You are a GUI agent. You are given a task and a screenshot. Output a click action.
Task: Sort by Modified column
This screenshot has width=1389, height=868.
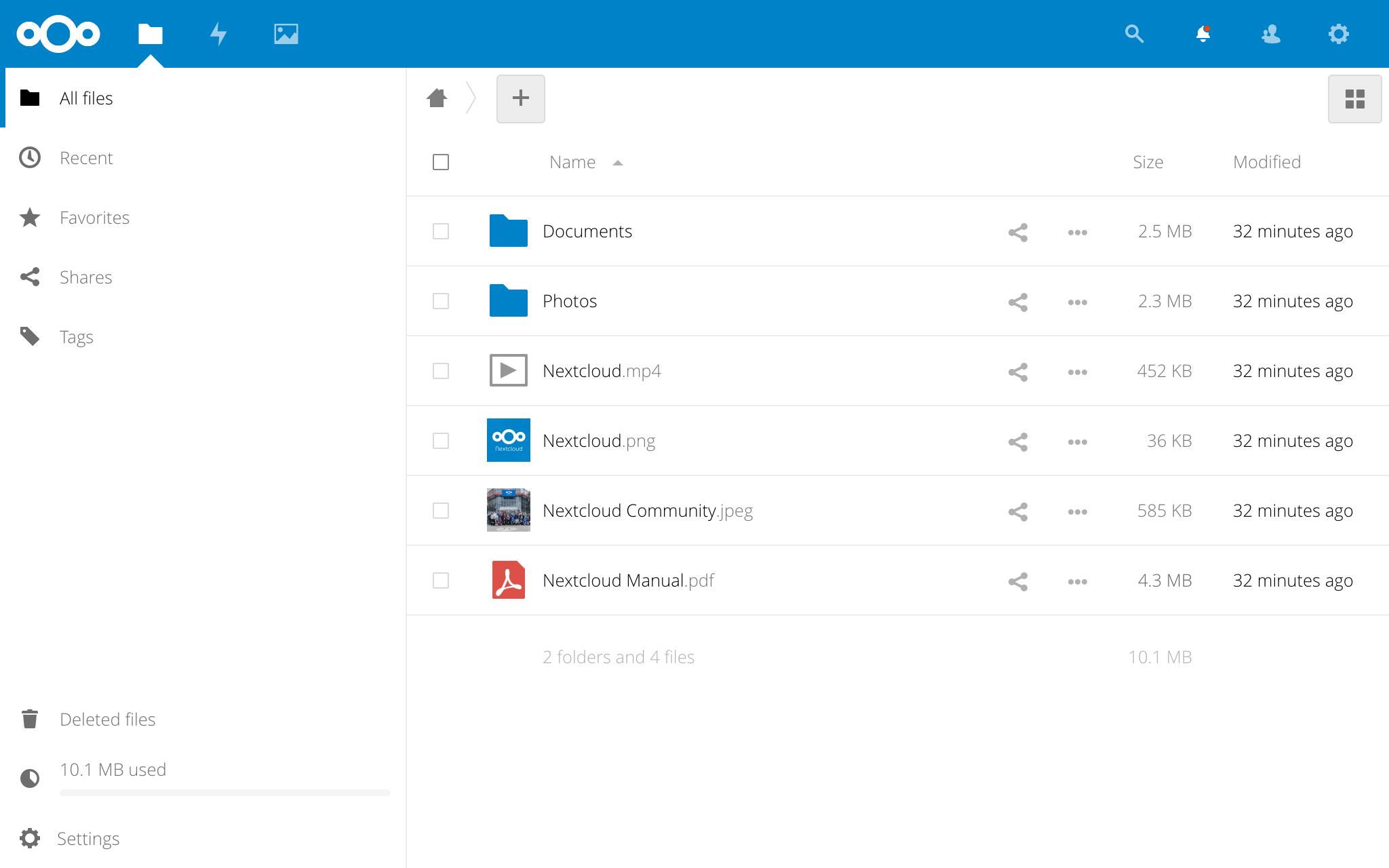coord(1266,162)
